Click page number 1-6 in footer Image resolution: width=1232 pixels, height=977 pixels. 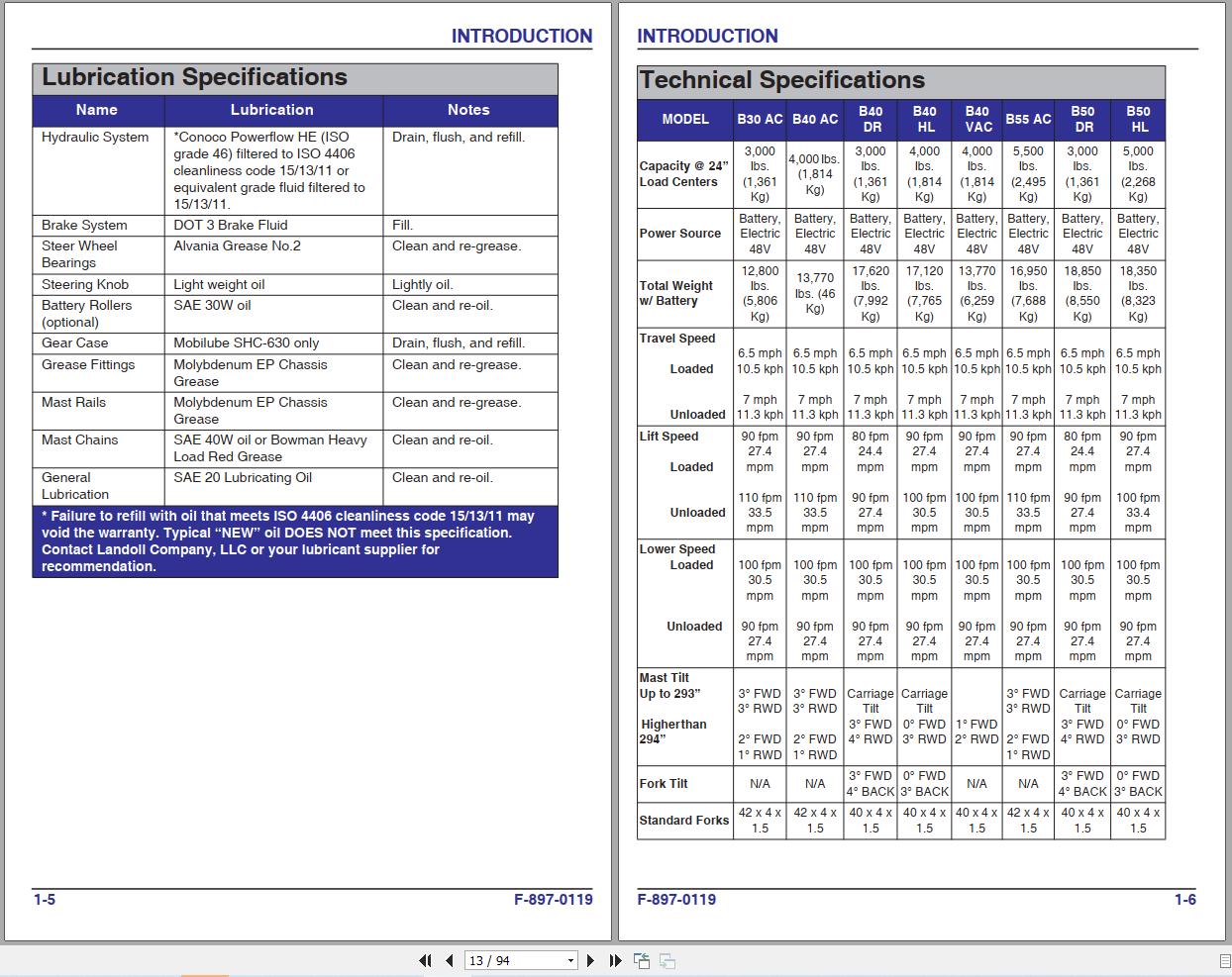(1185, 900)
